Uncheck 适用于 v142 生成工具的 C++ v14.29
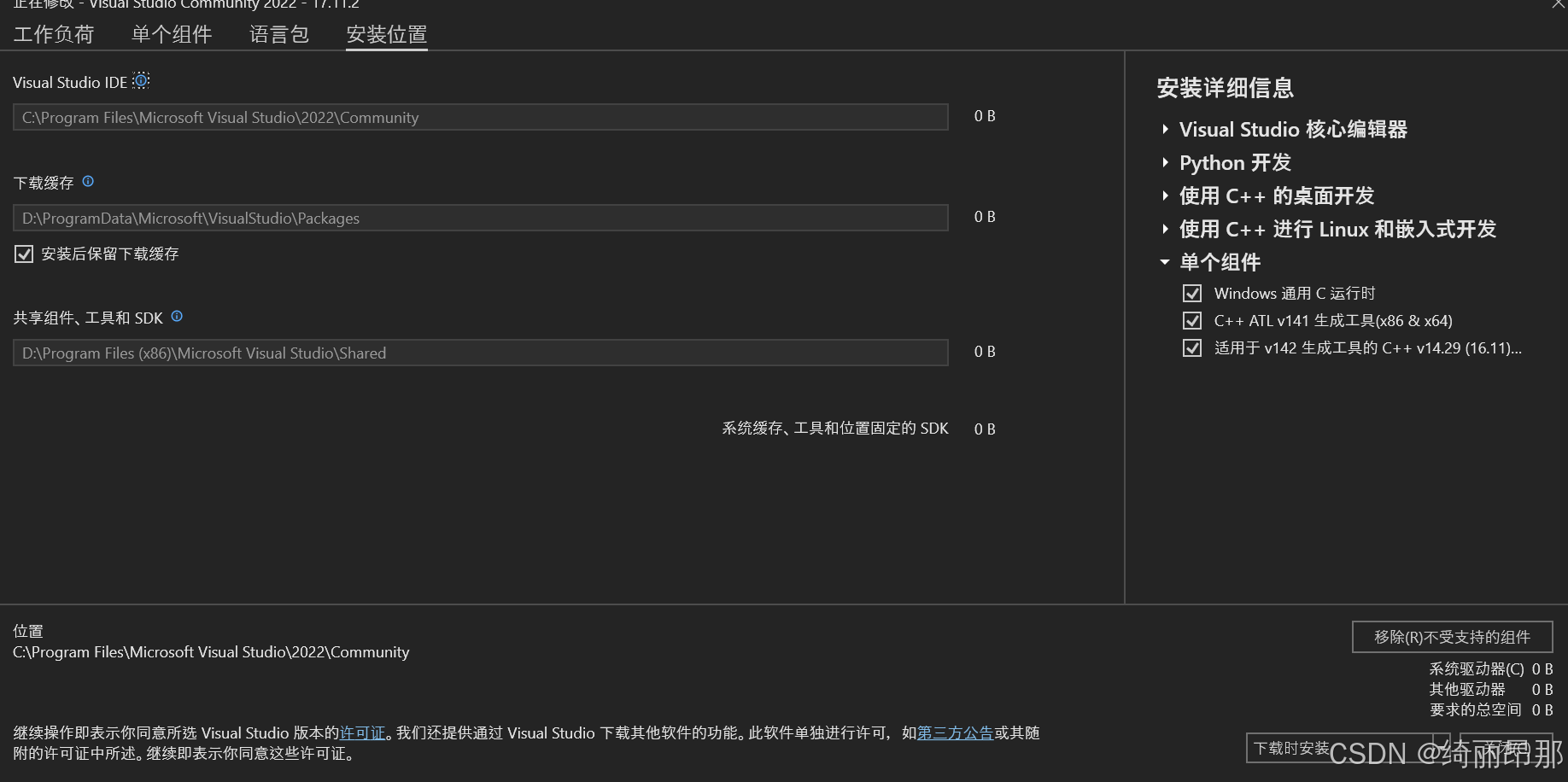This screenshot has height=782, width=1568. point(1192,348)
